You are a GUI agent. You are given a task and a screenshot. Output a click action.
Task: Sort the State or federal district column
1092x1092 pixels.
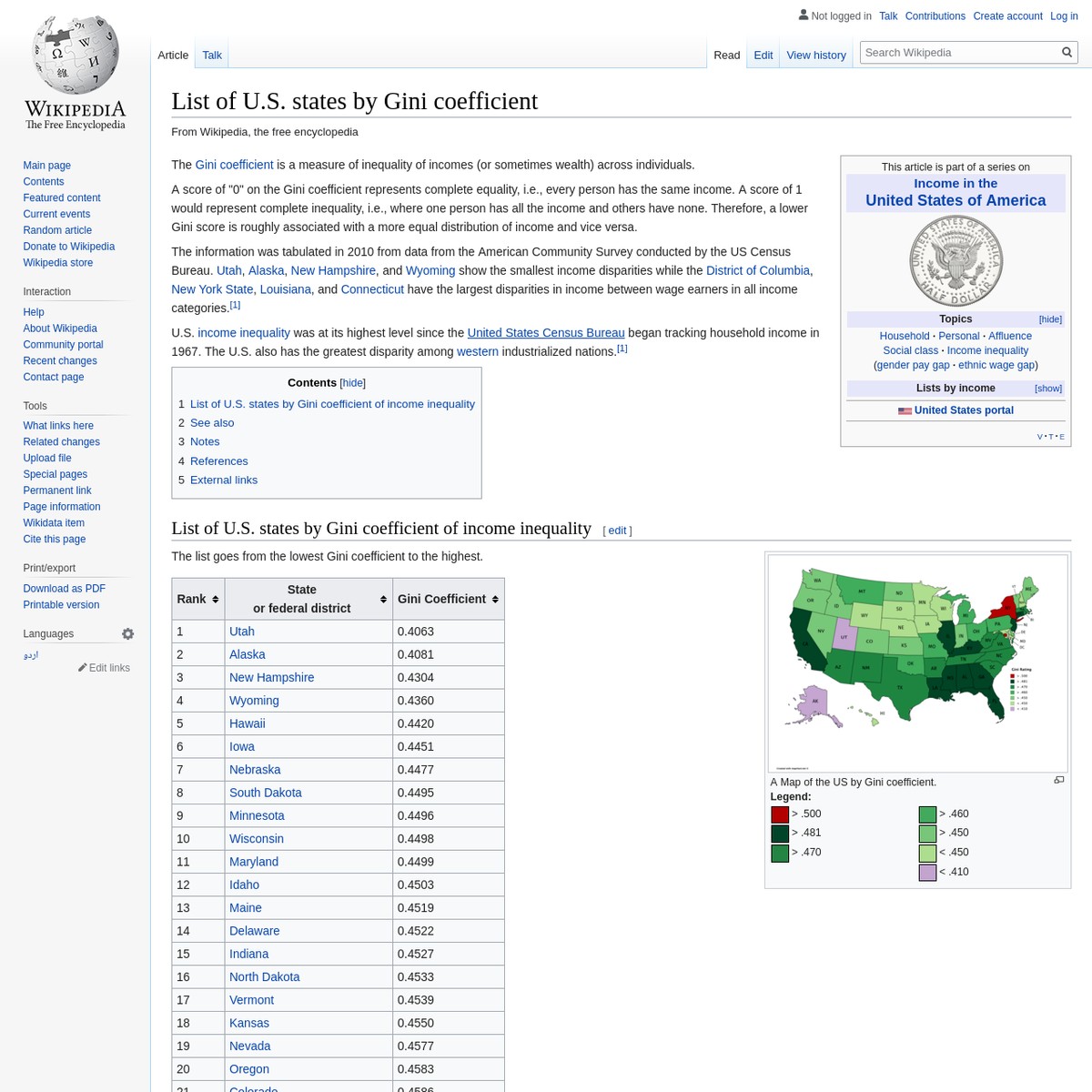click(381, 598)
